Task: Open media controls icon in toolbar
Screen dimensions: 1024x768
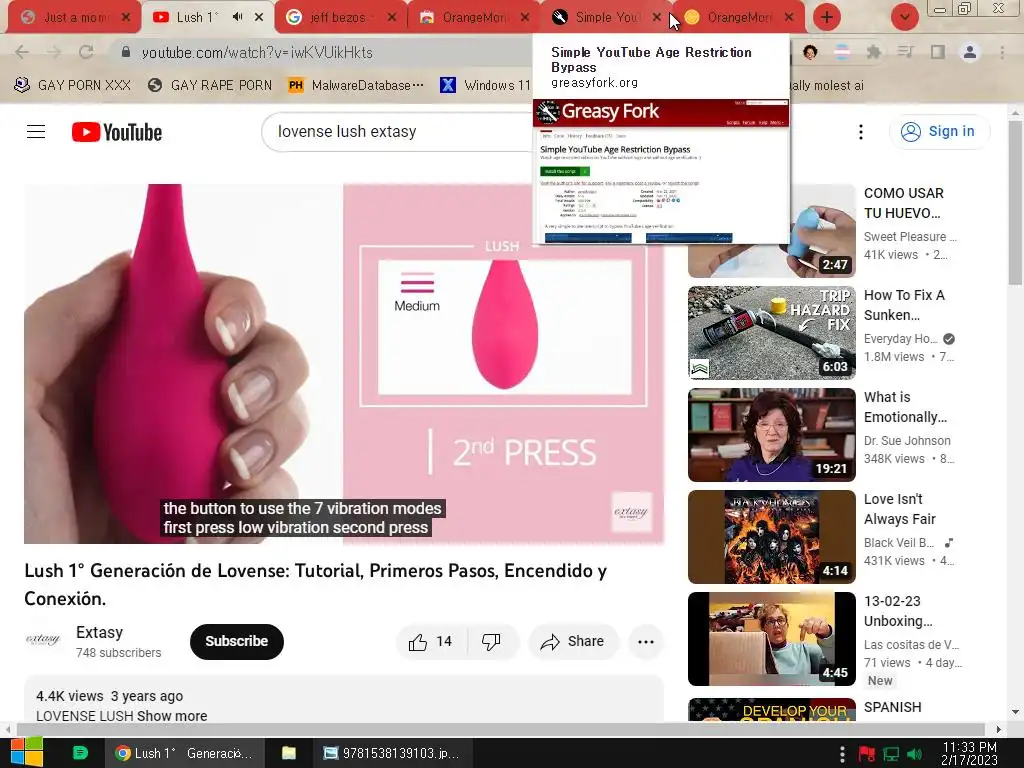Action: tap(905, 52)
